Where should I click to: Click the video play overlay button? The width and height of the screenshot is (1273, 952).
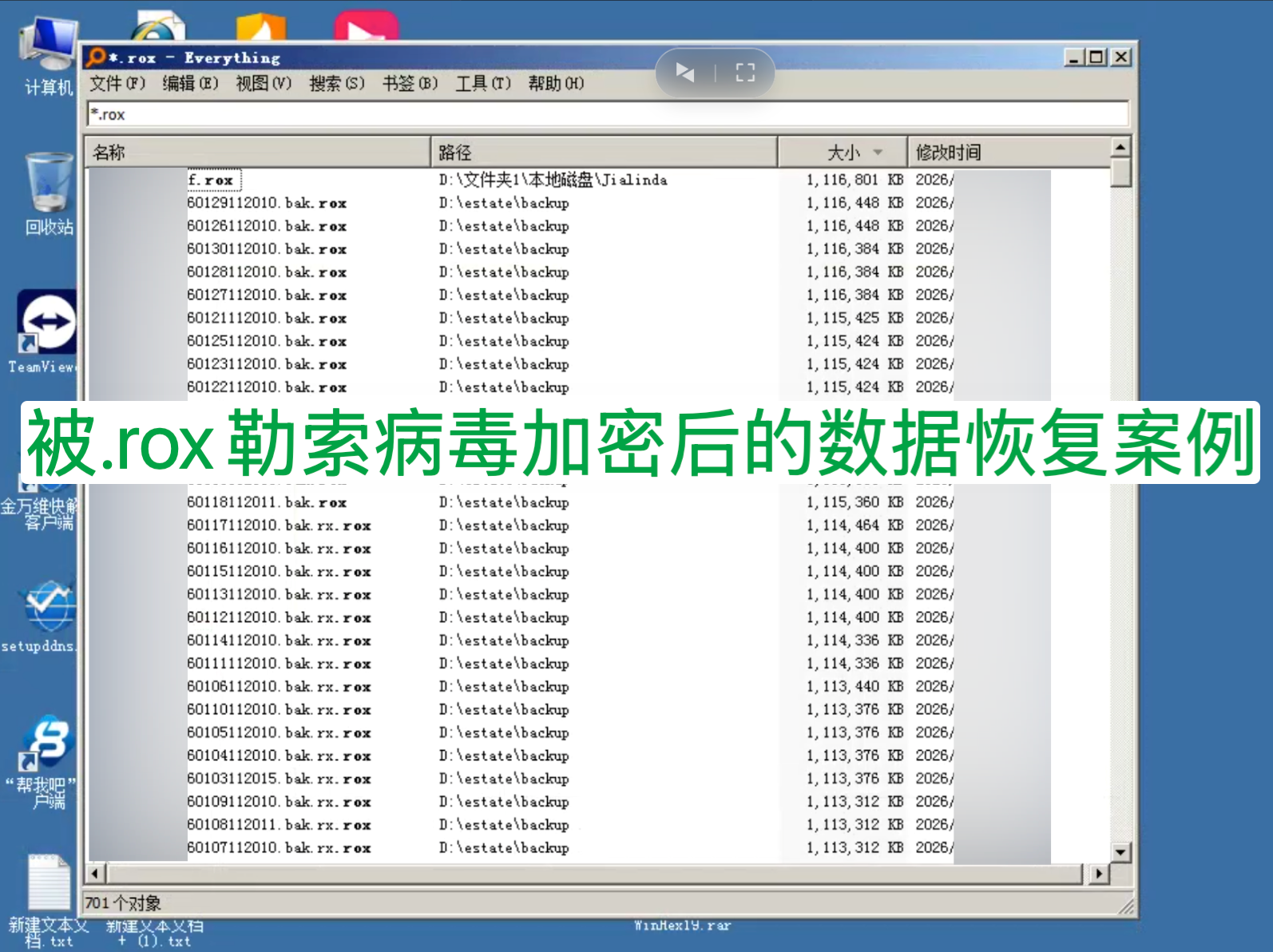click(684, 73)
